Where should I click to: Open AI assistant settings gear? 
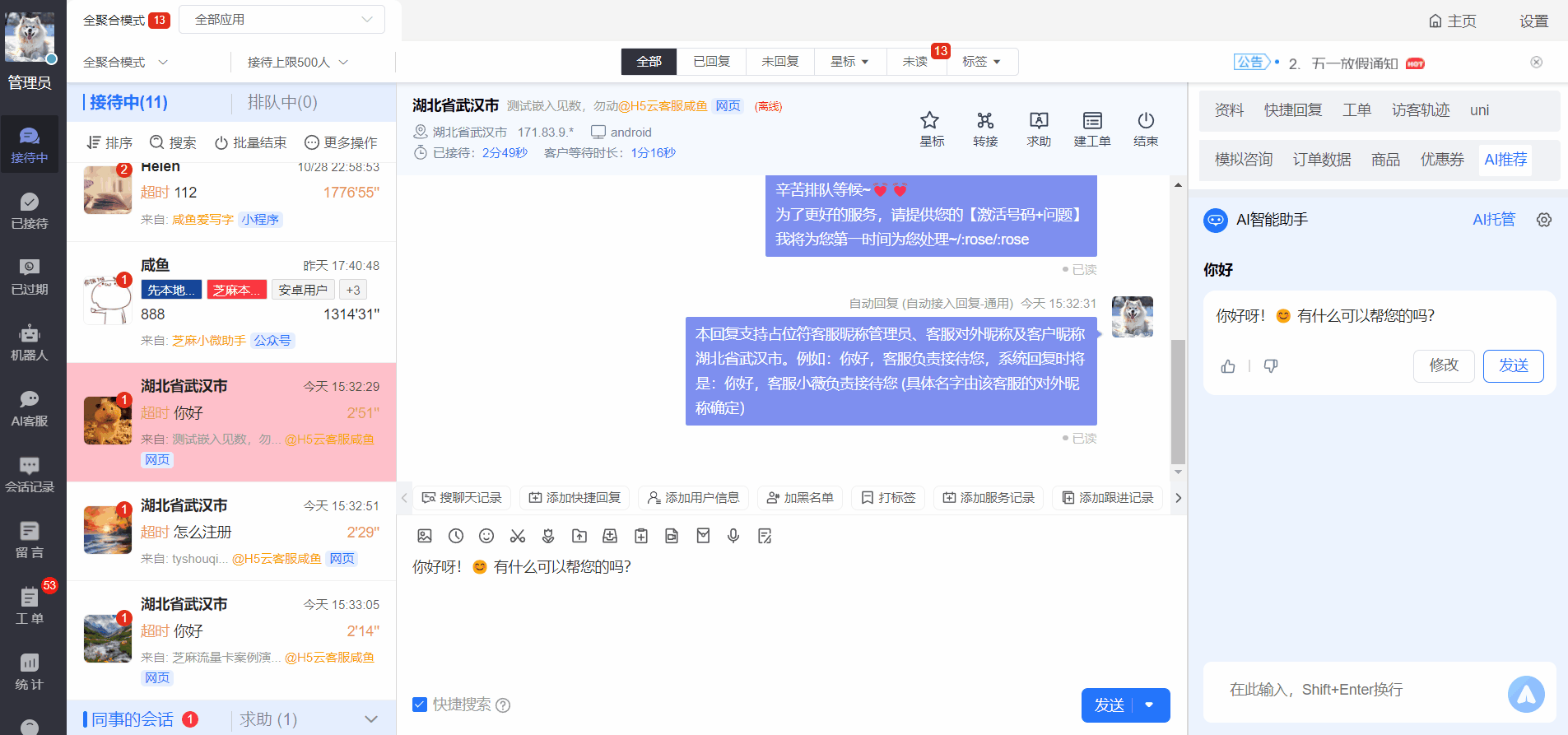point(1544,220)
